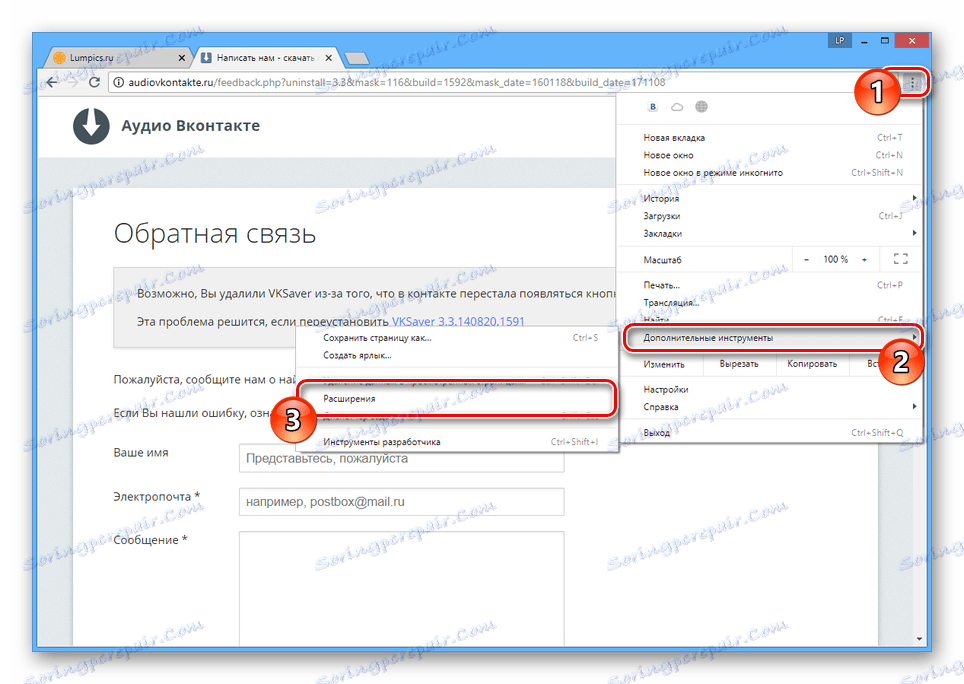Screen dimensions: 964x684
Task: Minimize the browser window
Action: pos(864,41)
